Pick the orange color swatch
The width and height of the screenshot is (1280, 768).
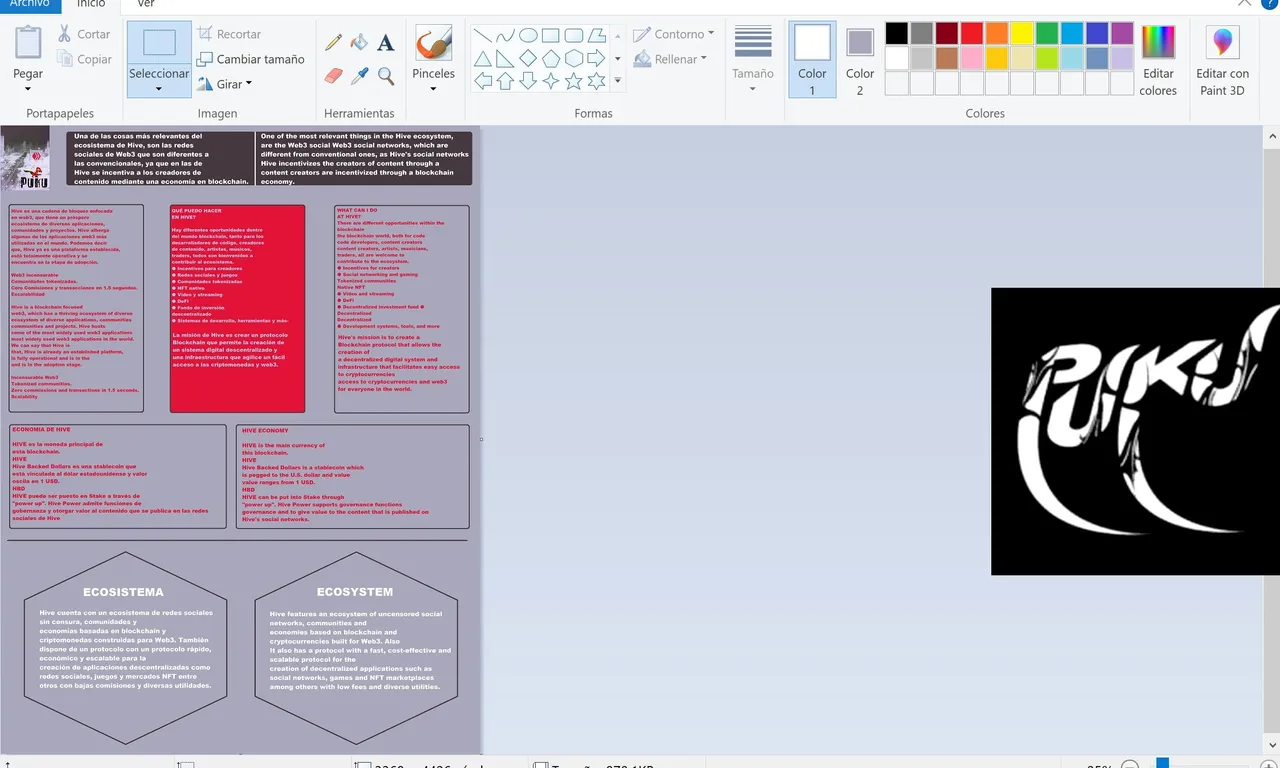click(997, 33)
